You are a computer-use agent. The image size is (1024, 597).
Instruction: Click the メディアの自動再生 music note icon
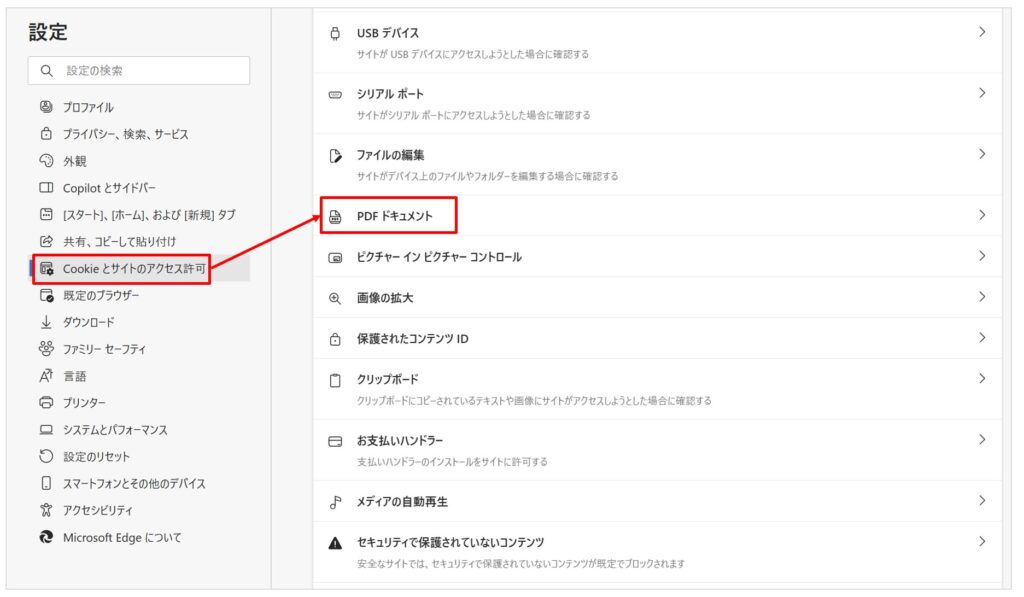click(x=335, y=502)
